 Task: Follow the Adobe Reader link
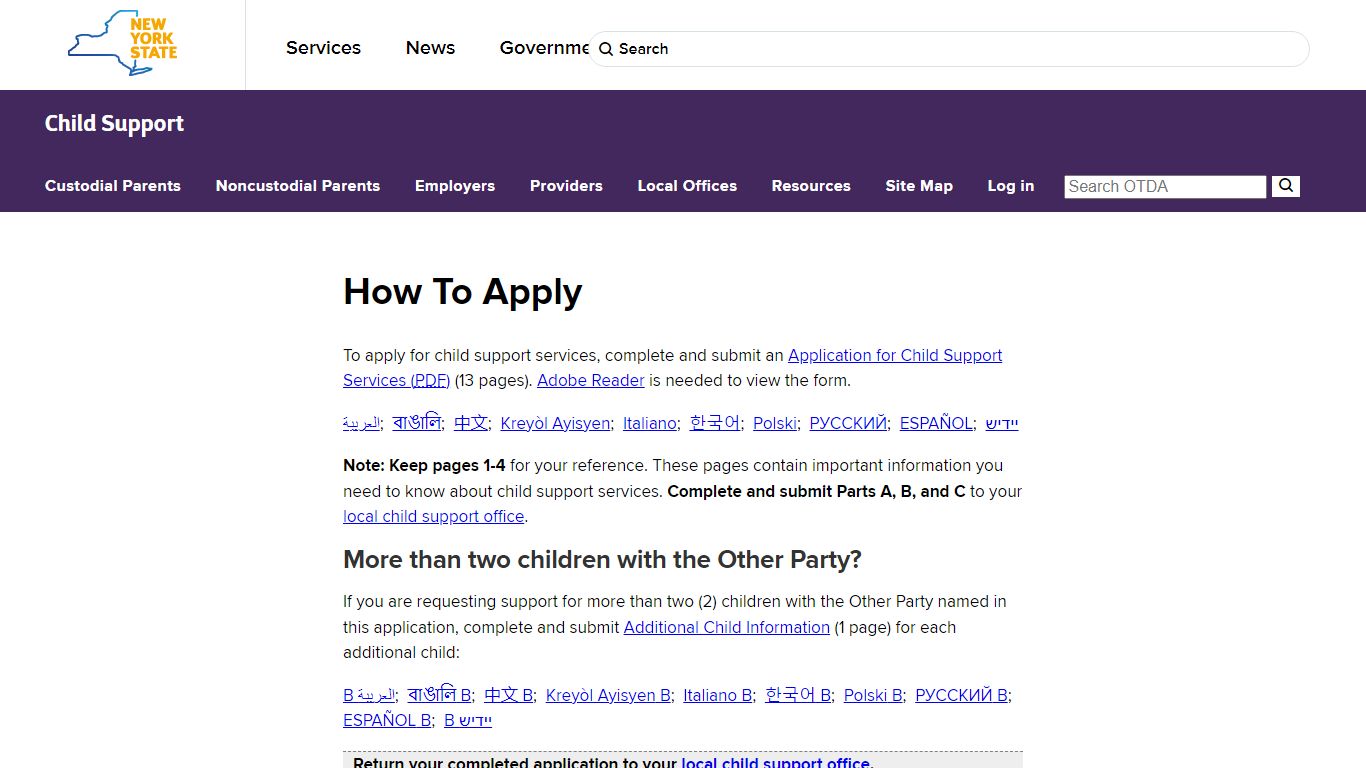coord(591,380)
